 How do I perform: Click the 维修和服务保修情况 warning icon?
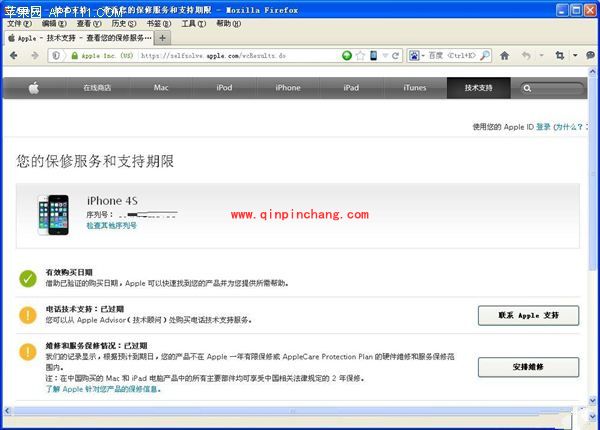28,352
